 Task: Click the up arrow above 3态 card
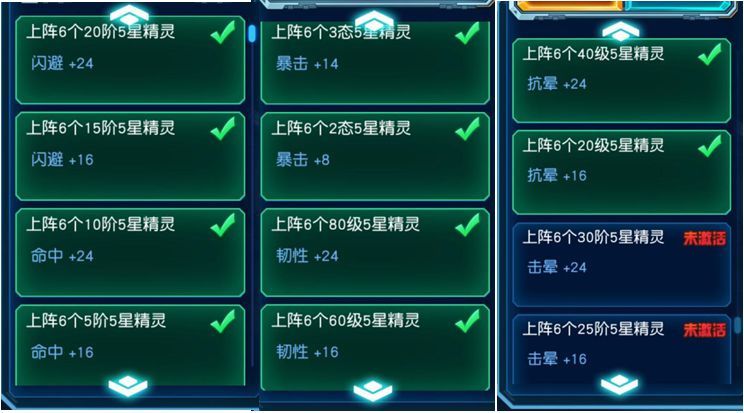(374, 20)
